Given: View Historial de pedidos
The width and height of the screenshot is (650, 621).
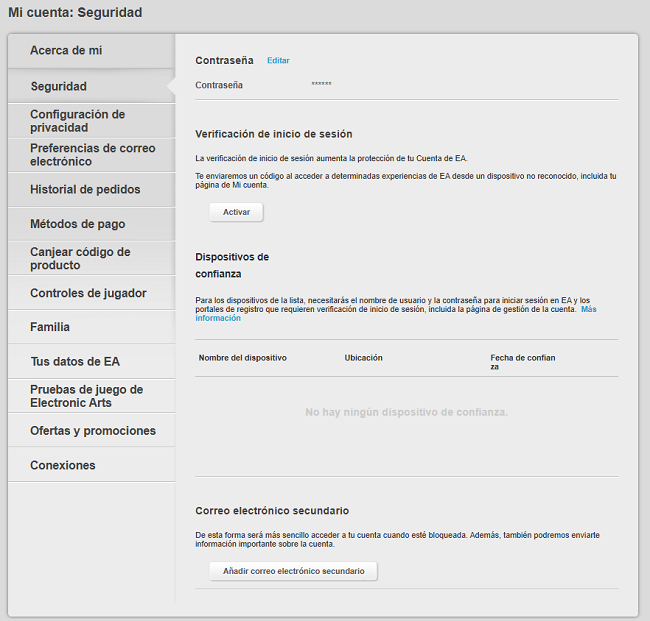Looking at the screenshot, I should tap(85, 189).
